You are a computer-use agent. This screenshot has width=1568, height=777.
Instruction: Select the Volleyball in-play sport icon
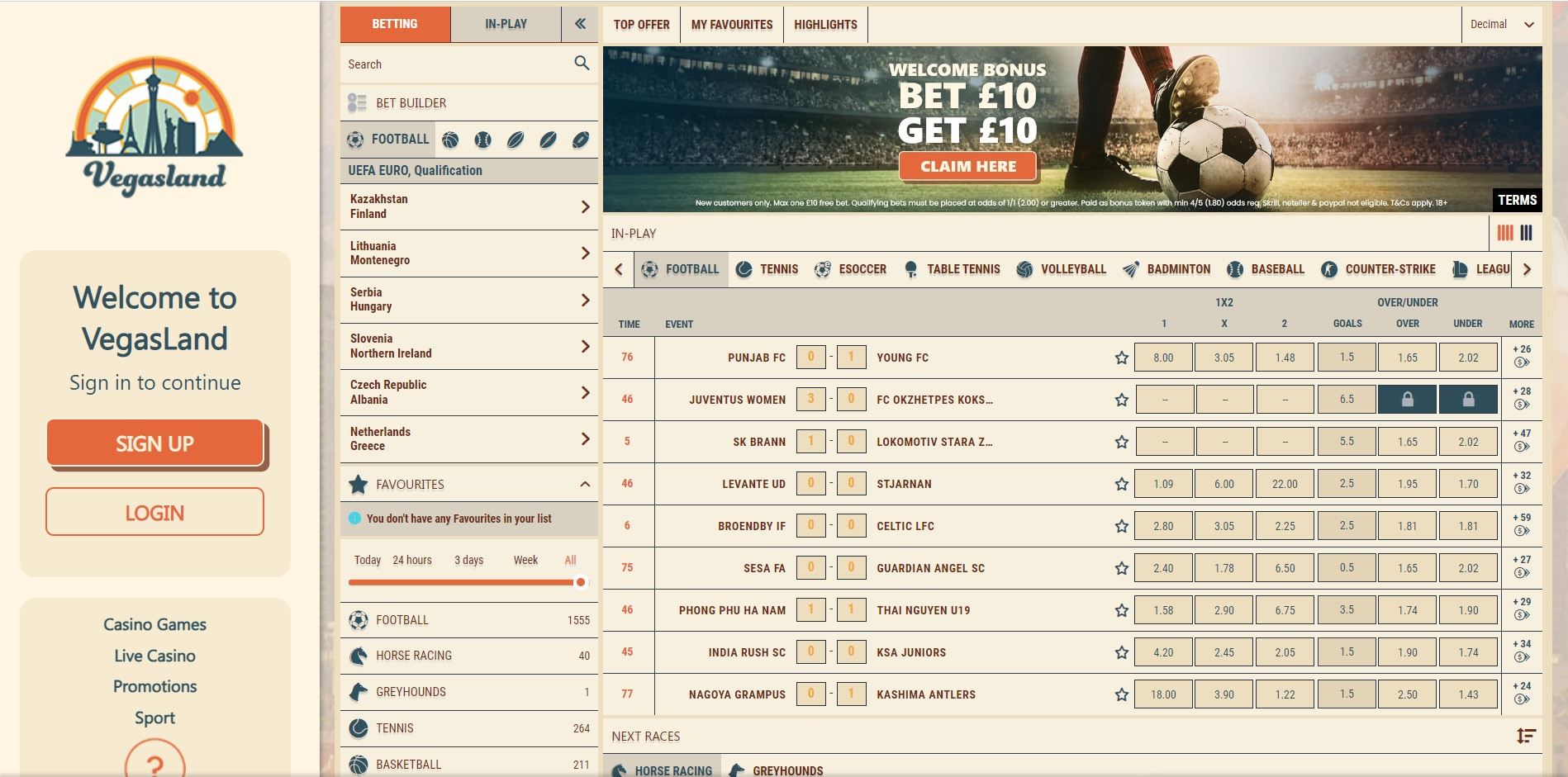[x=1024, y=269]
